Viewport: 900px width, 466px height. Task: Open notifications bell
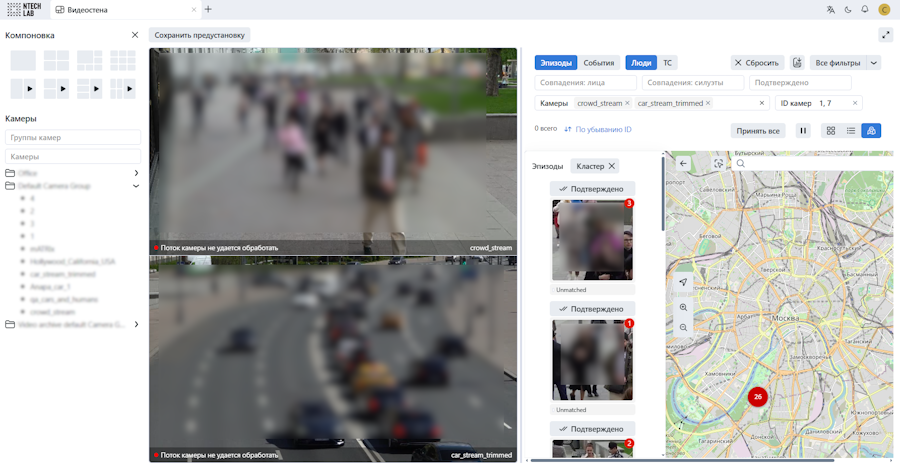[865, 10]
